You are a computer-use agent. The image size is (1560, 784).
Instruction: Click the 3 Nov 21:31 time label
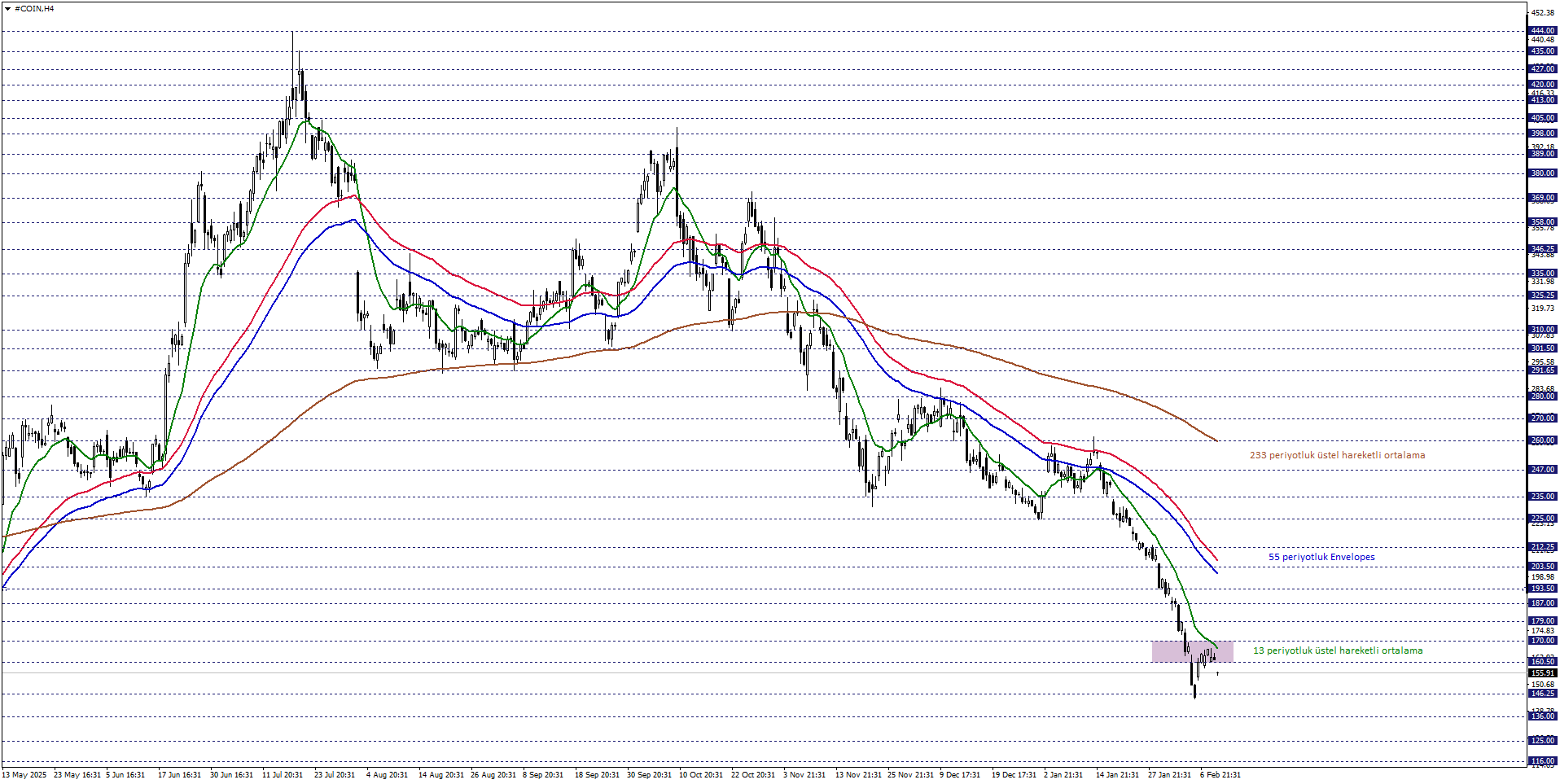804,774
